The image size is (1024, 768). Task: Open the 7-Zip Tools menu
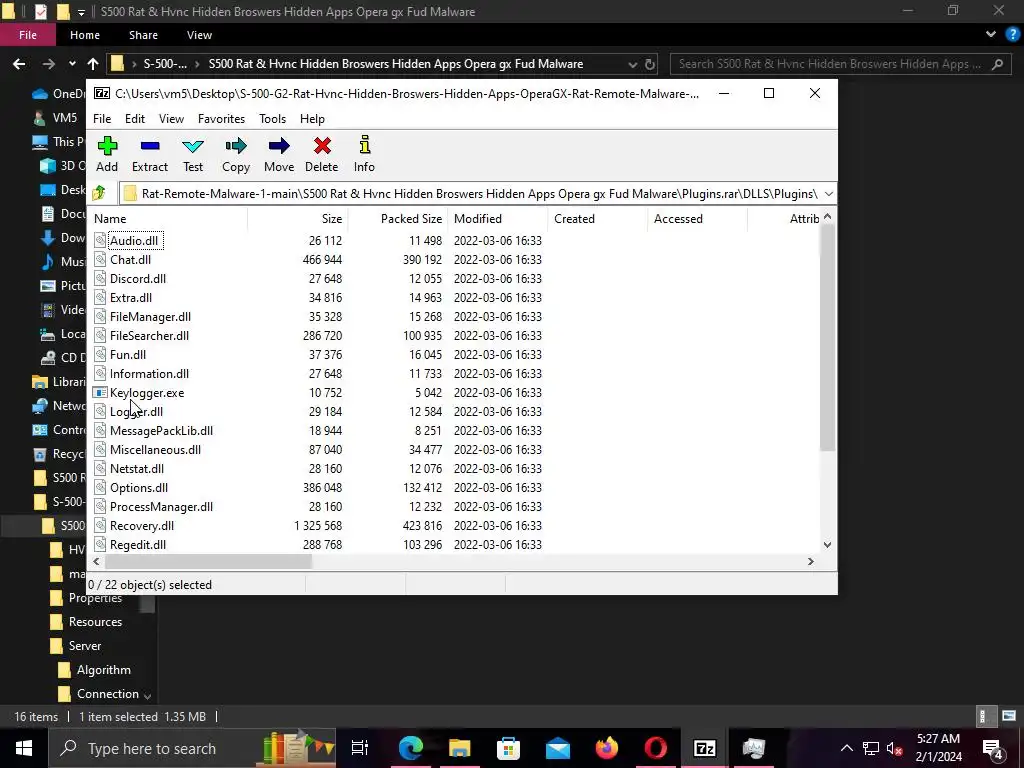point(272,119)
